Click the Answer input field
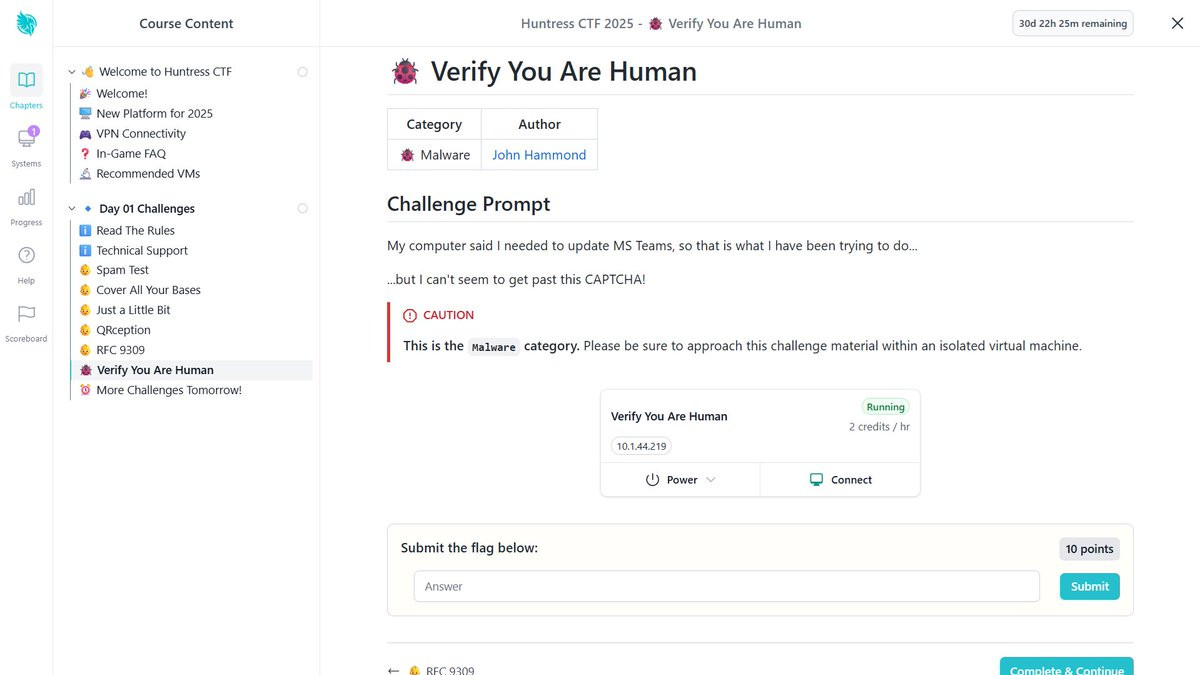 point(727,587)
